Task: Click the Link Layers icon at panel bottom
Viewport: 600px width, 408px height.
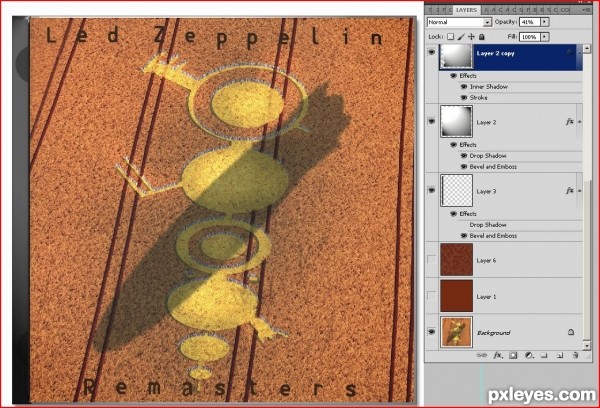Action: (482, 356)
